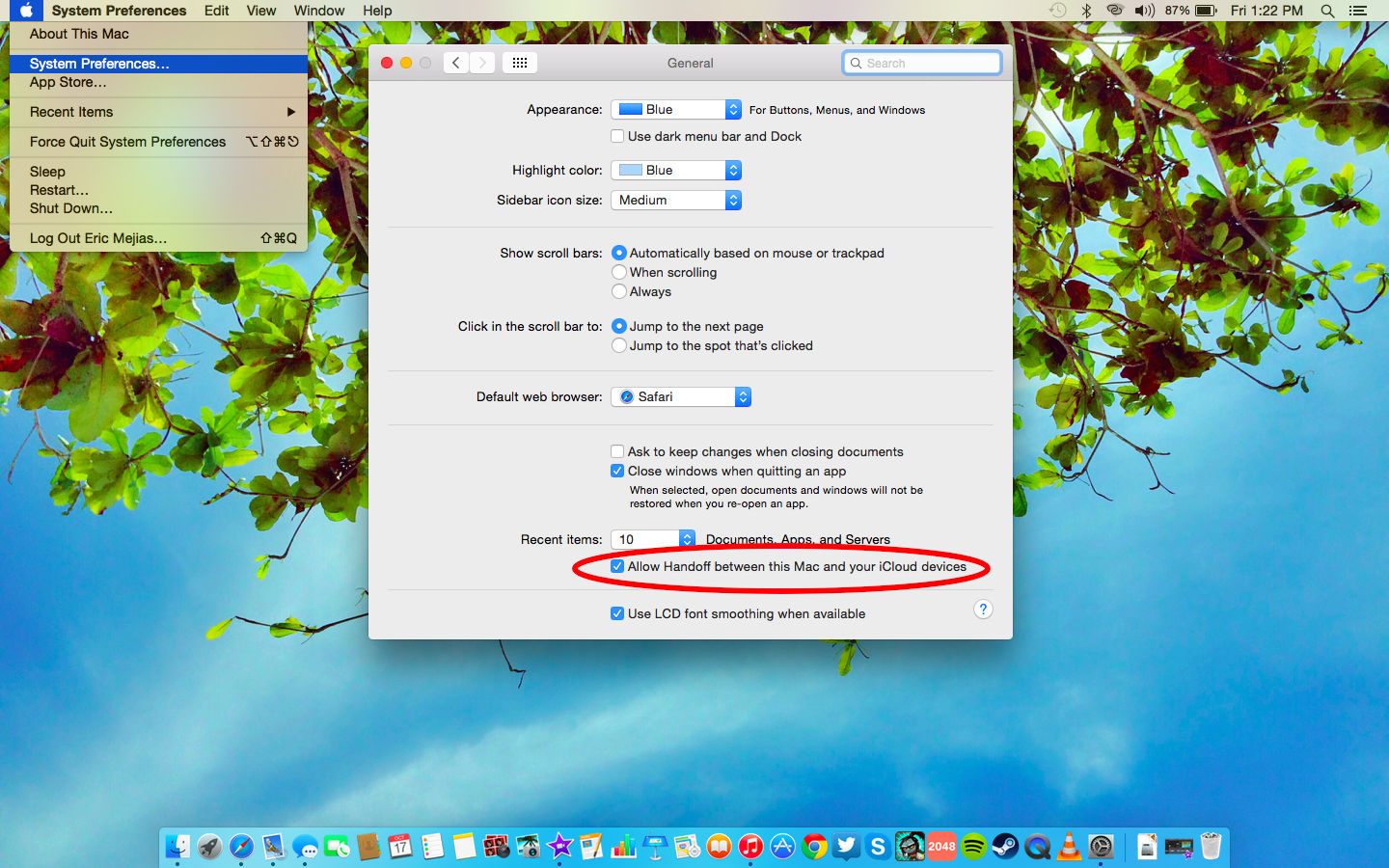Open the Appearance color dropdown
1389x868 pixels.
(675, 109)
